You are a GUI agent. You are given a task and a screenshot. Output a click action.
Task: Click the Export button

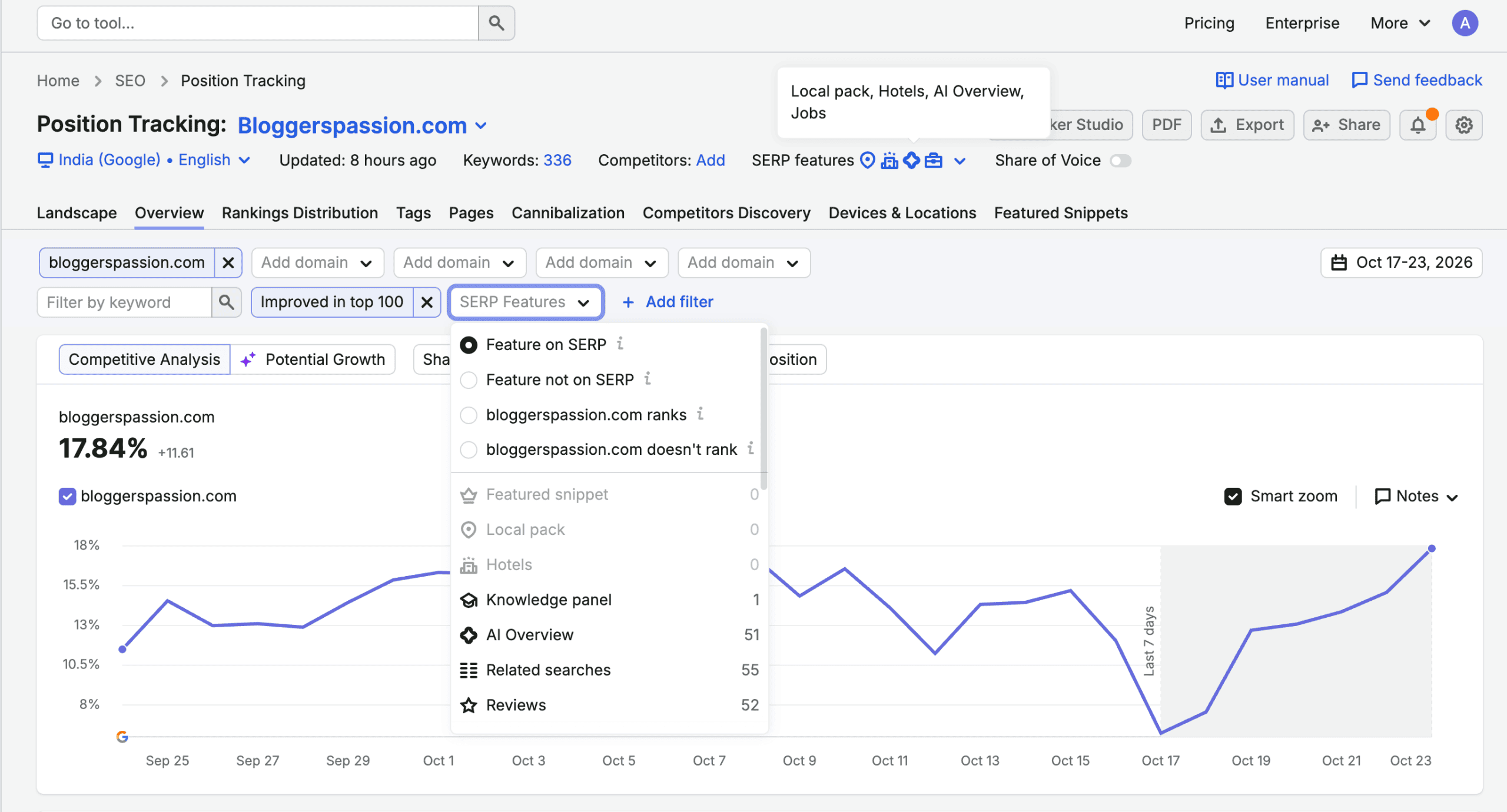1247,125
